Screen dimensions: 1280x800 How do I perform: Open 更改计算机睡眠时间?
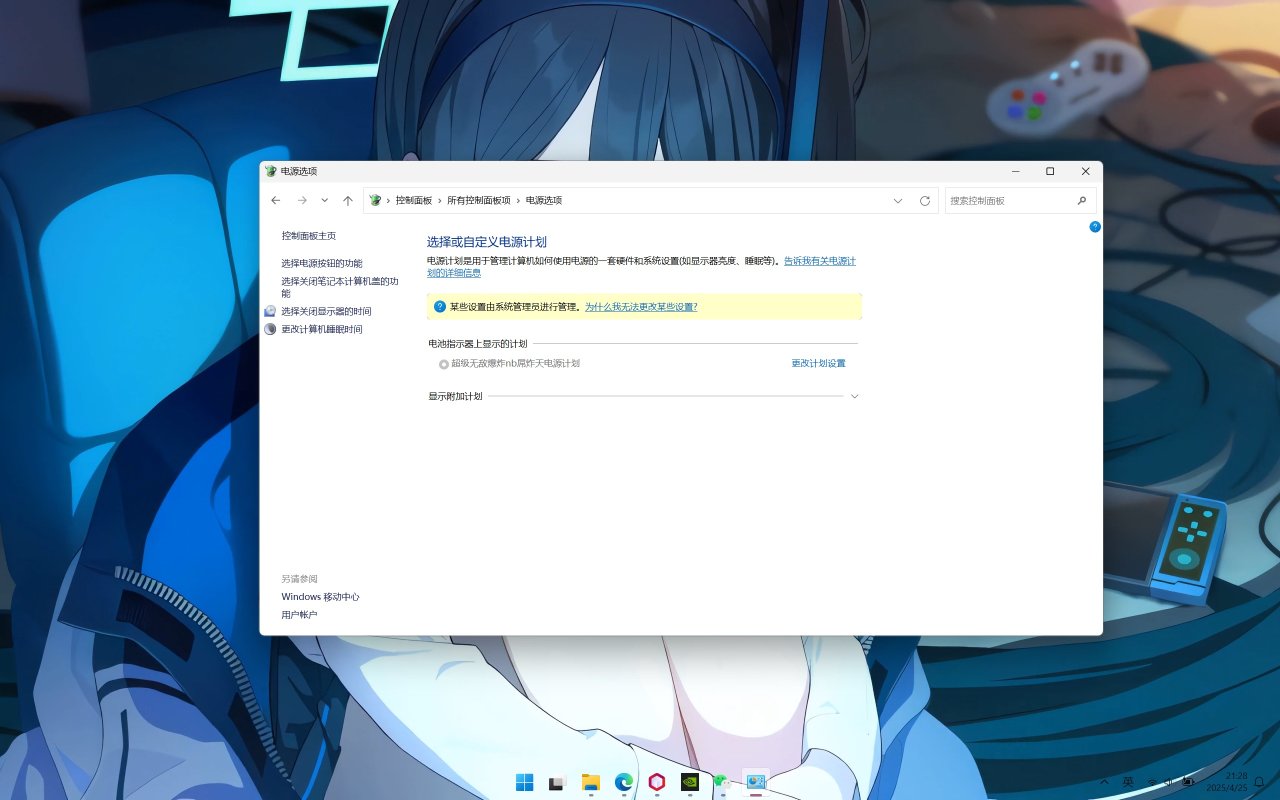tap(322, 330)
